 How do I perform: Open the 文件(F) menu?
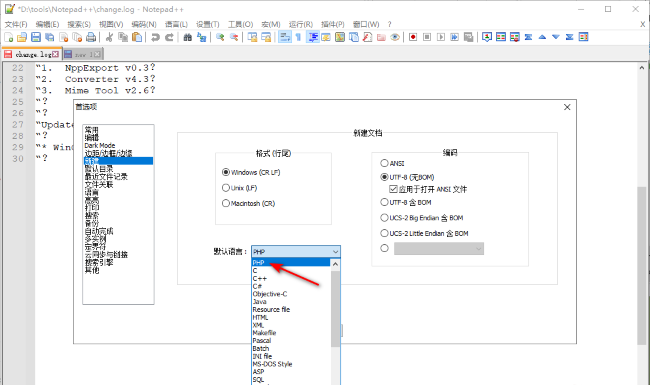pyautogui.click(x=16, y=24)
